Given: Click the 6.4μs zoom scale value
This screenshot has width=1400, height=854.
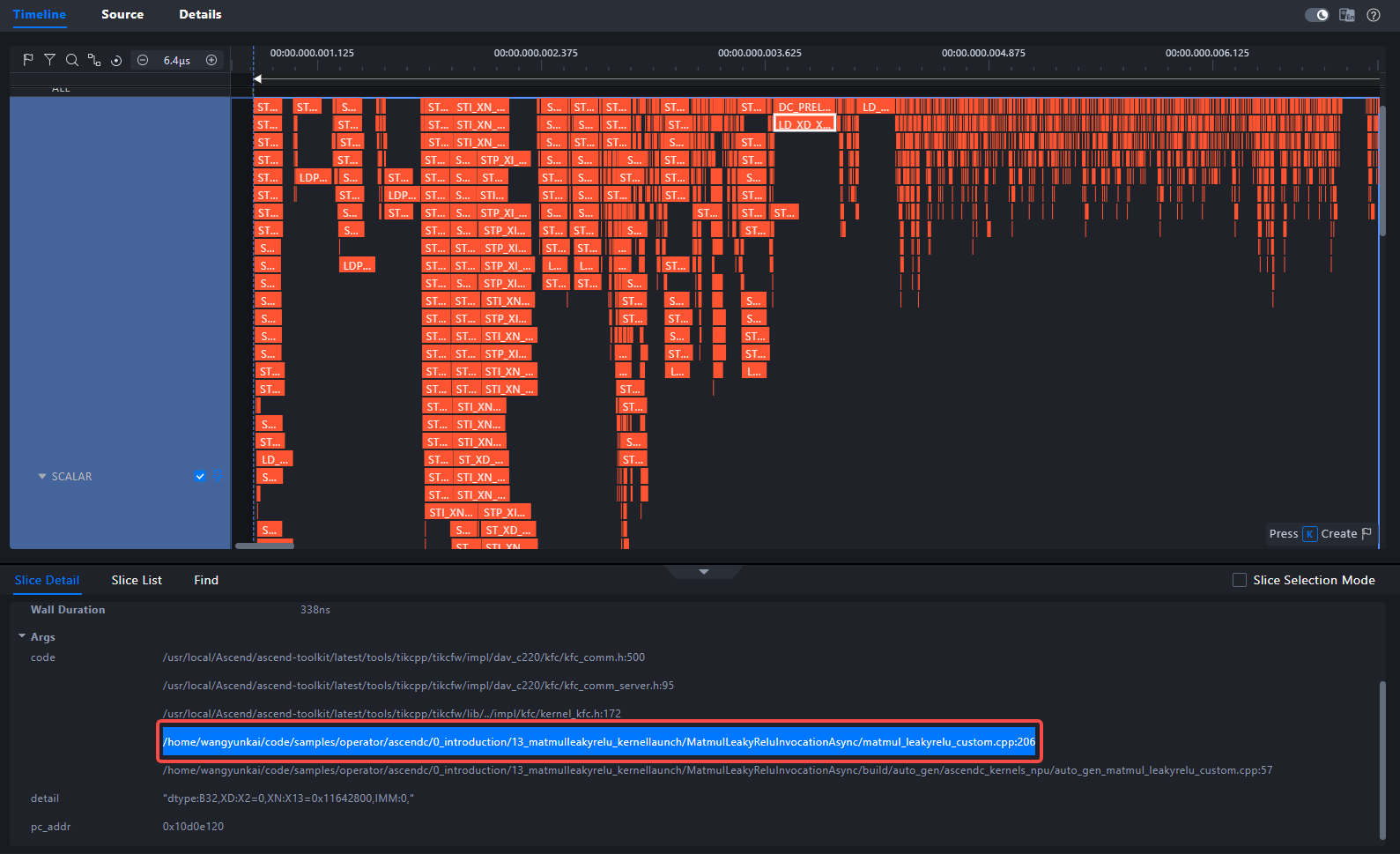Looking at the screenshot, I should click(x=177, y=61).
